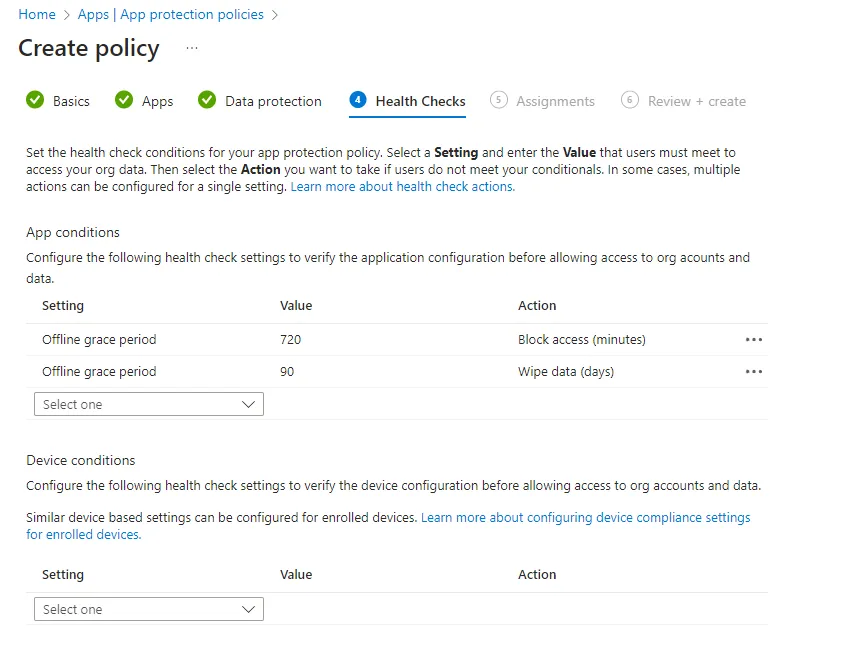Click the step 4 circle icon
Screen dimensions: 863x652
357,100
